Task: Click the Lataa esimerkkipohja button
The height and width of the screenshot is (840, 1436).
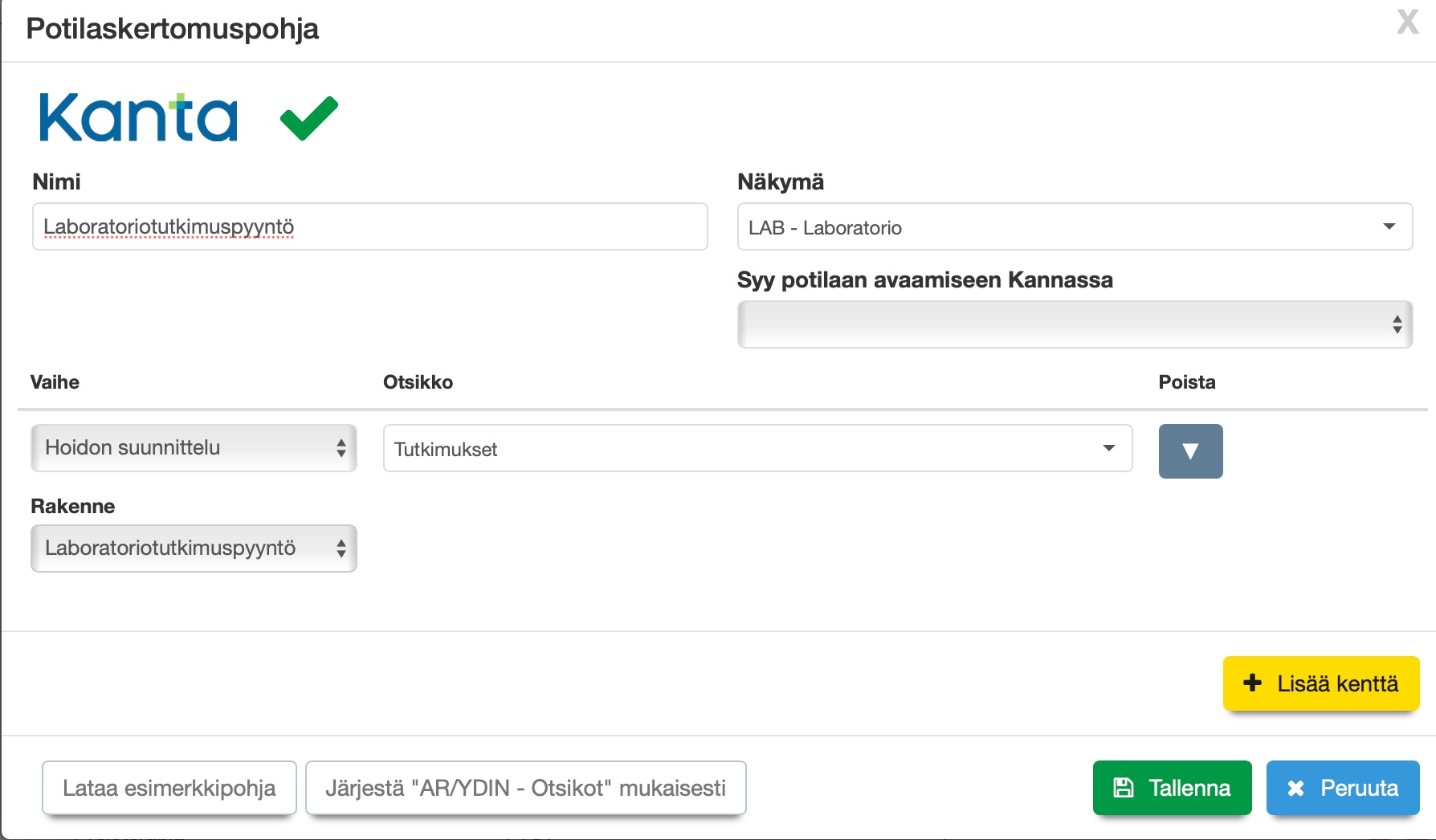Action: pyautogui.click(x=169, y=788)
